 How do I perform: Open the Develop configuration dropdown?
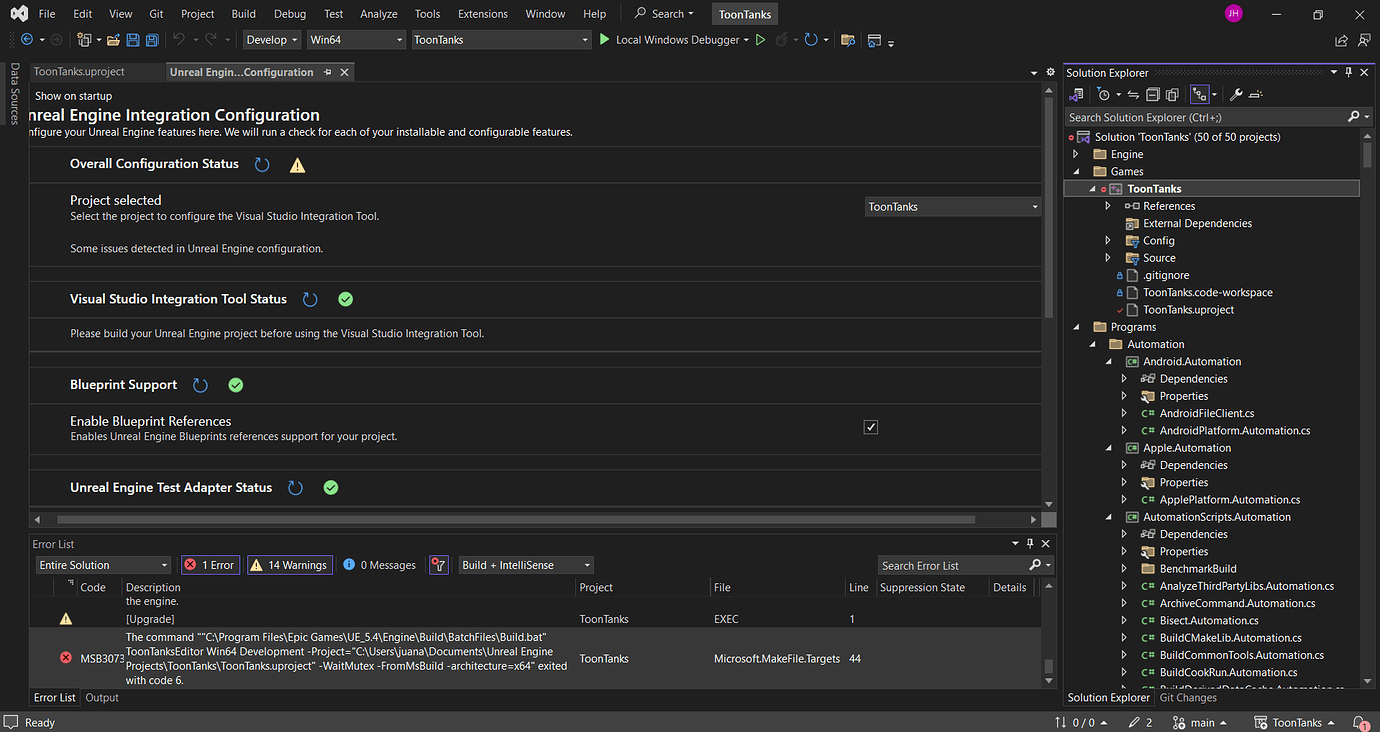271,40
